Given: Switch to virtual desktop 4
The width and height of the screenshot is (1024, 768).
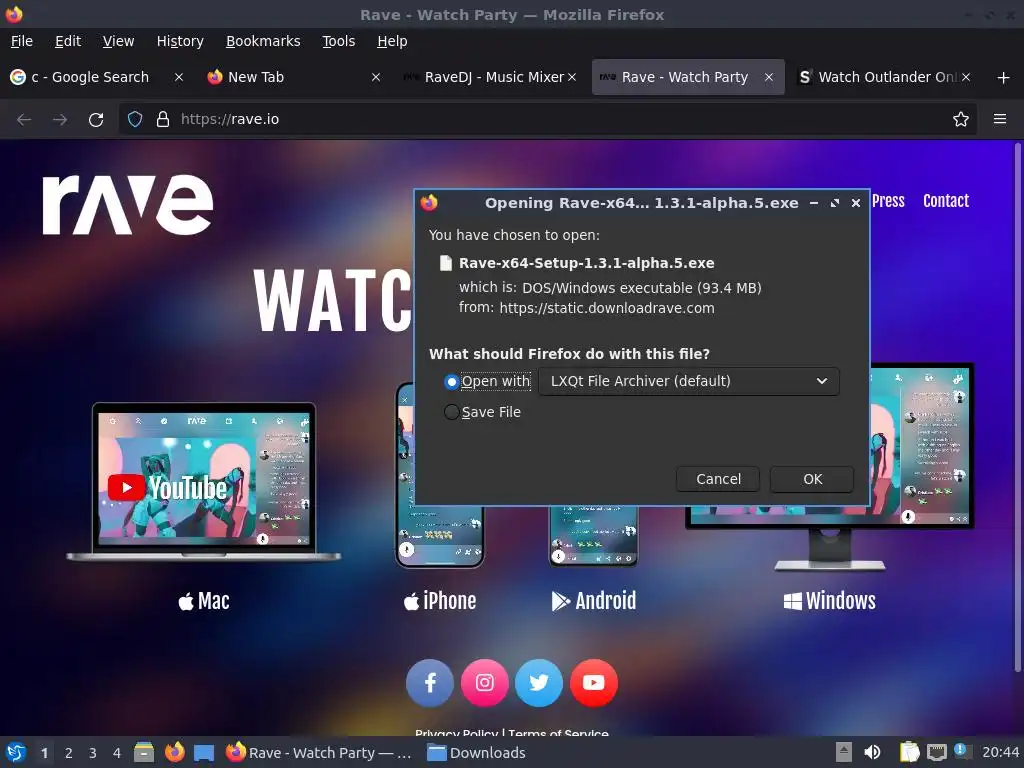Looking at the screenshot, I should [x=117, y=753].
